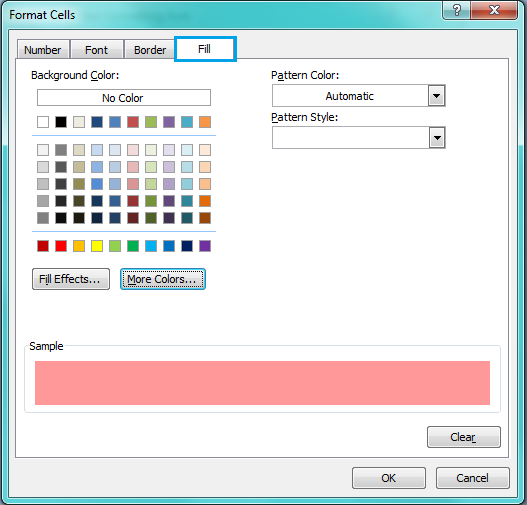Click the Pattern Style combo box field
This screenshot has height=505, width=527.
click(x=359, y=137)
